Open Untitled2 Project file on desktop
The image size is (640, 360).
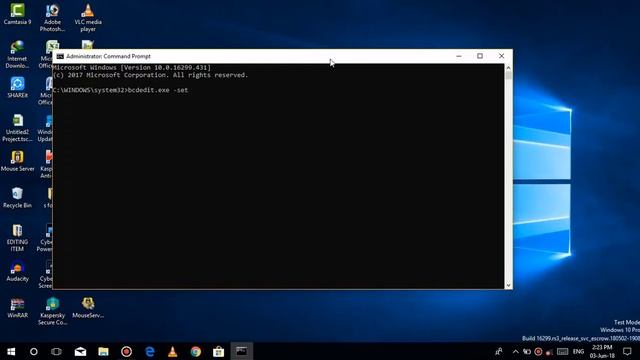click(17, 128)
